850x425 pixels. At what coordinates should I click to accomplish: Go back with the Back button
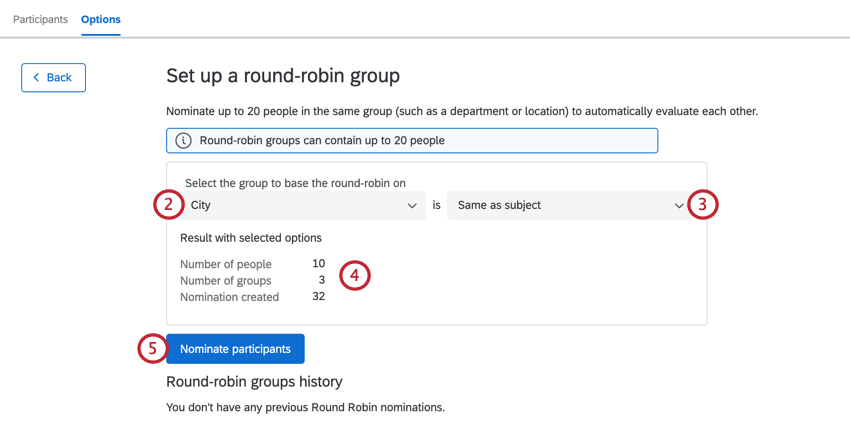[53, 77]
